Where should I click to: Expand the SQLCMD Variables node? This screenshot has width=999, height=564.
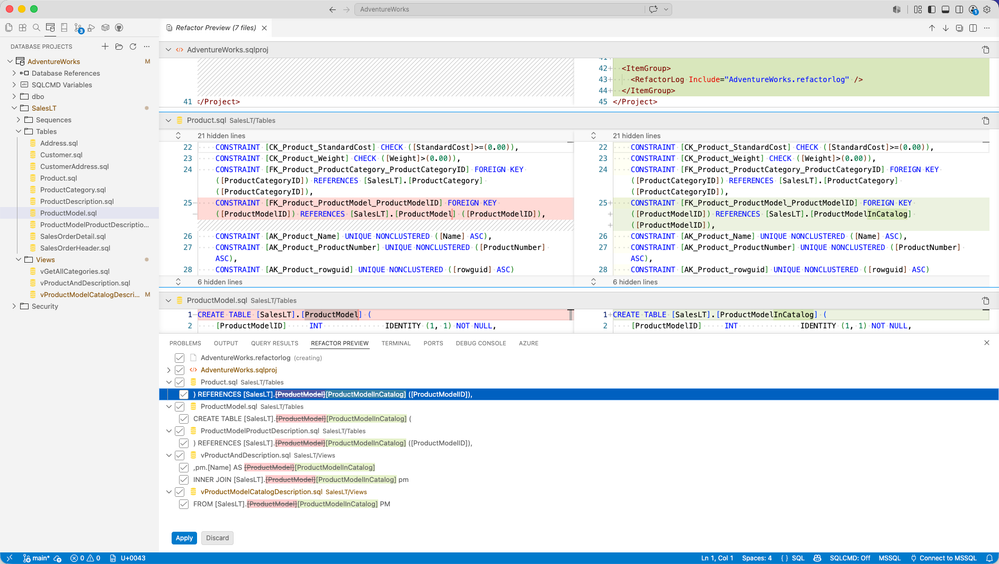(x=14, y=85)
